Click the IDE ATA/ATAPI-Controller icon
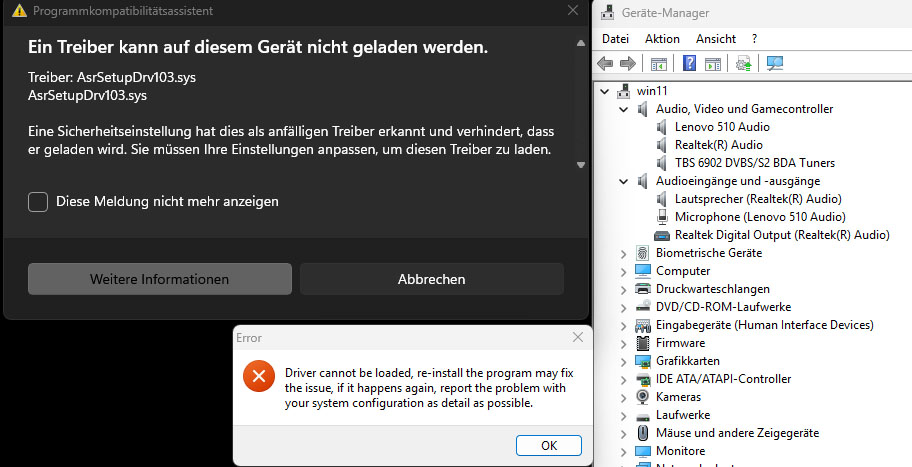 (643, 379)
